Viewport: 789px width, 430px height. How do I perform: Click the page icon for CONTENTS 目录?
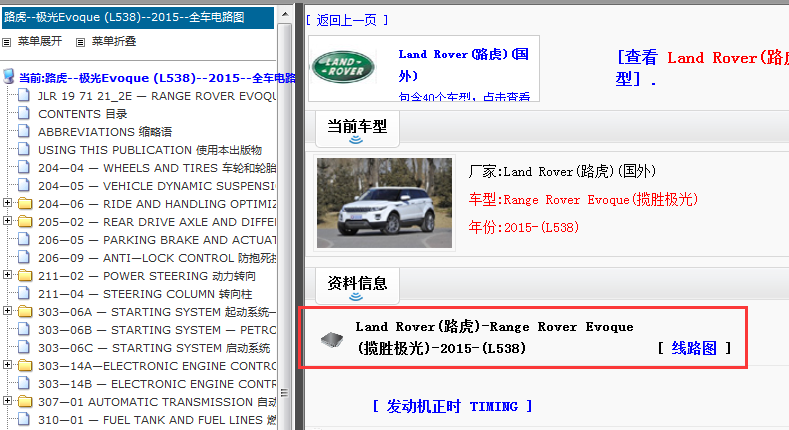point(24,113)
